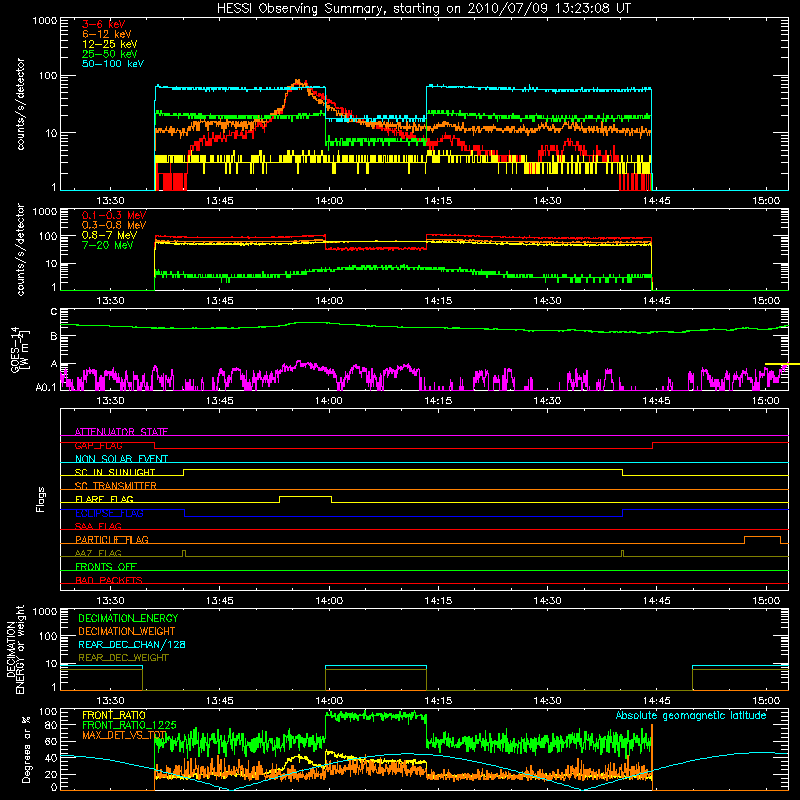Select the red 3-6 keV legend label
The height and width of the screenshot is (800, 800).
coord(104,24)
